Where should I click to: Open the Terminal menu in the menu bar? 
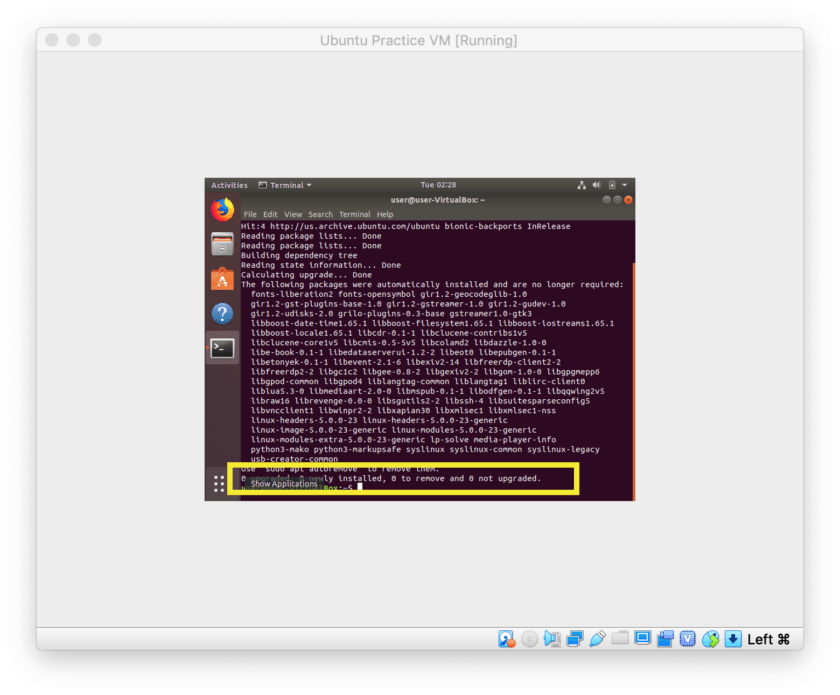(x=355, y=214)
